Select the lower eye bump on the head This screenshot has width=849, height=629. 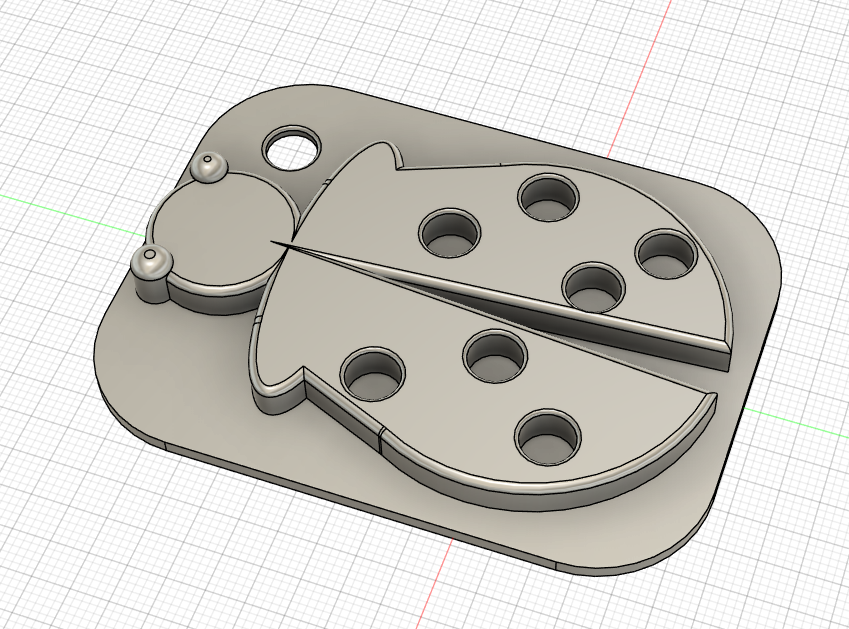(153, 262)
